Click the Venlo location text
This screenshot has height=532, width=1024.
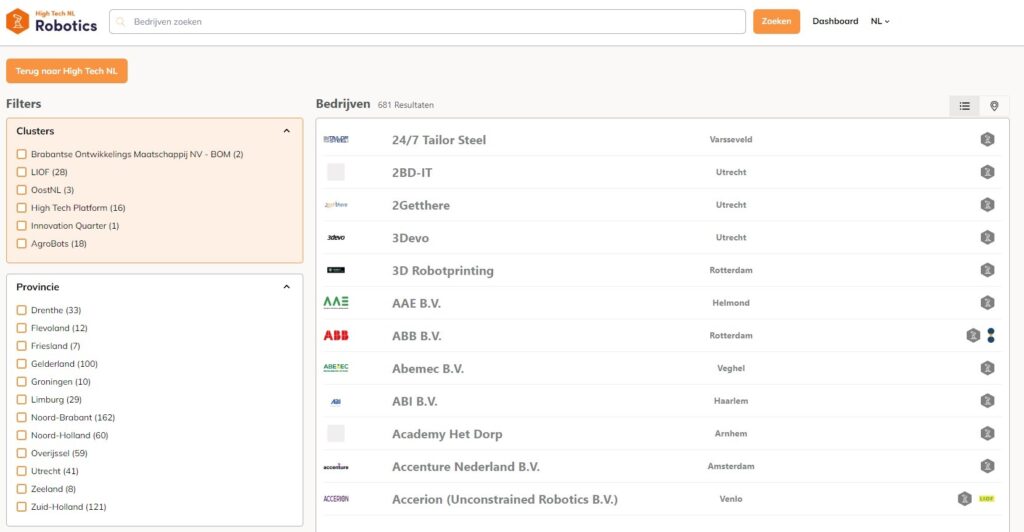coord(731,498)
